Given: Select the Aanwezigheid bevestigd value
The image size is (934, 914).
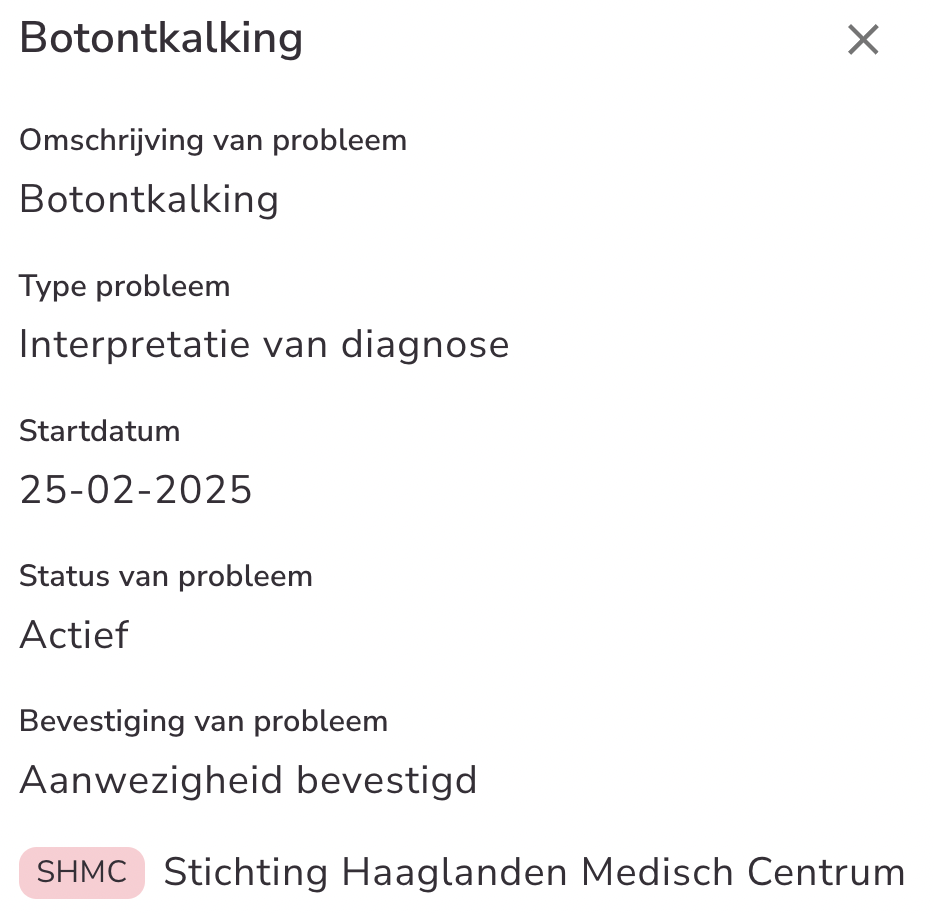Looking at the screenshot, I should coord(248,780).
